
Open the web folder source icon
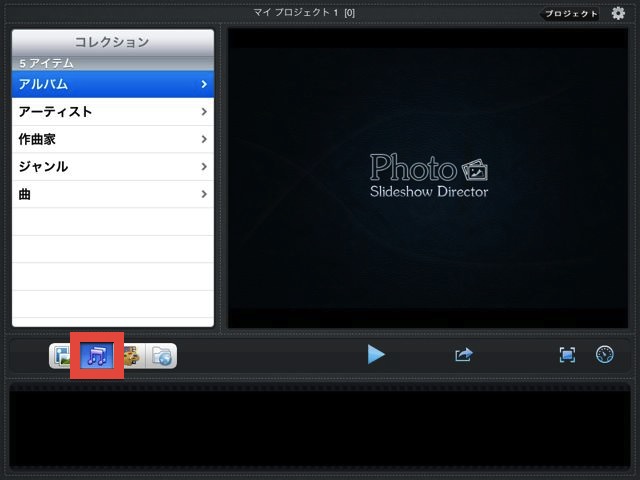tap(161, 356)
